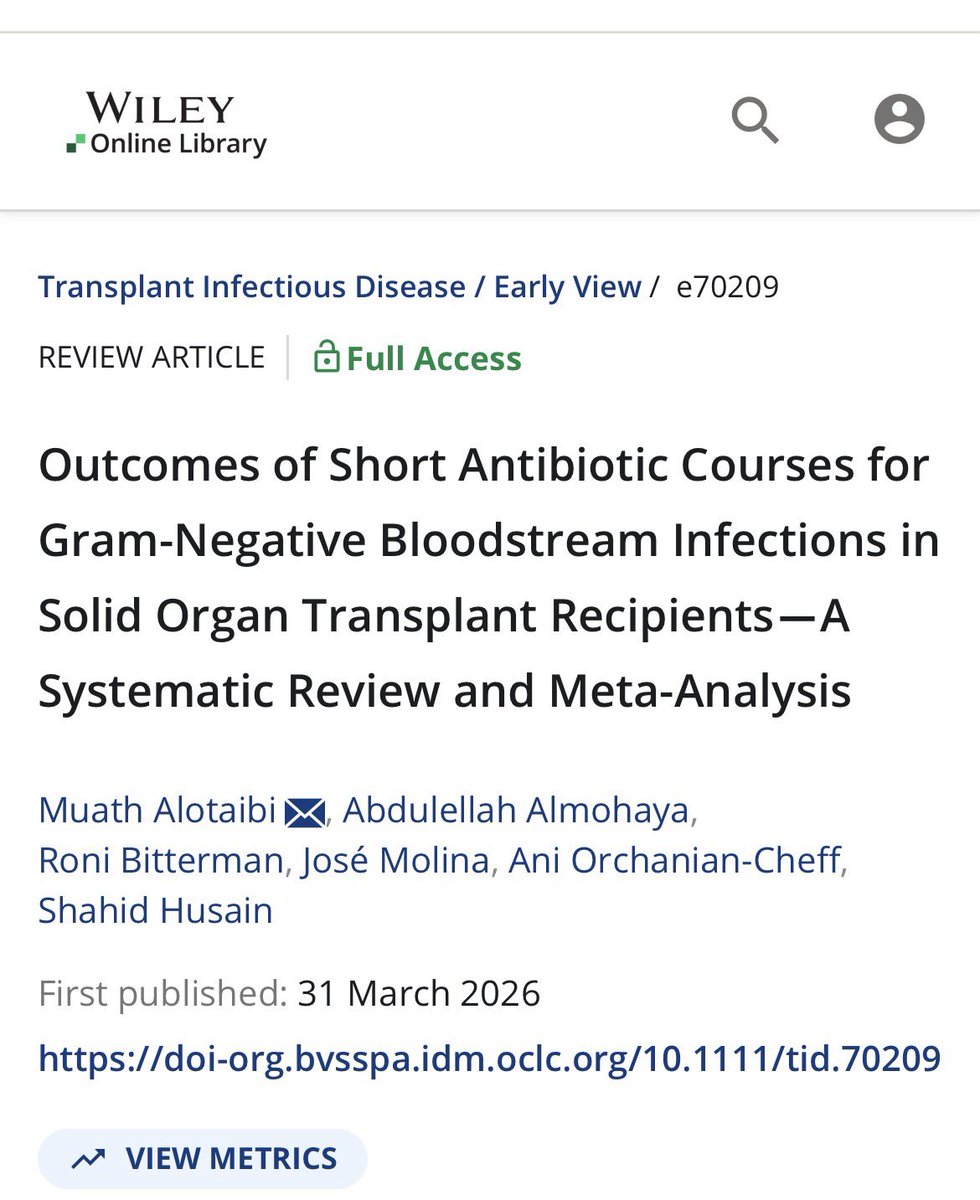This screenshot has width=980, height=1200.
Task: Open author Muath Alotaibi's name link
Action: [x=157, y=810]
